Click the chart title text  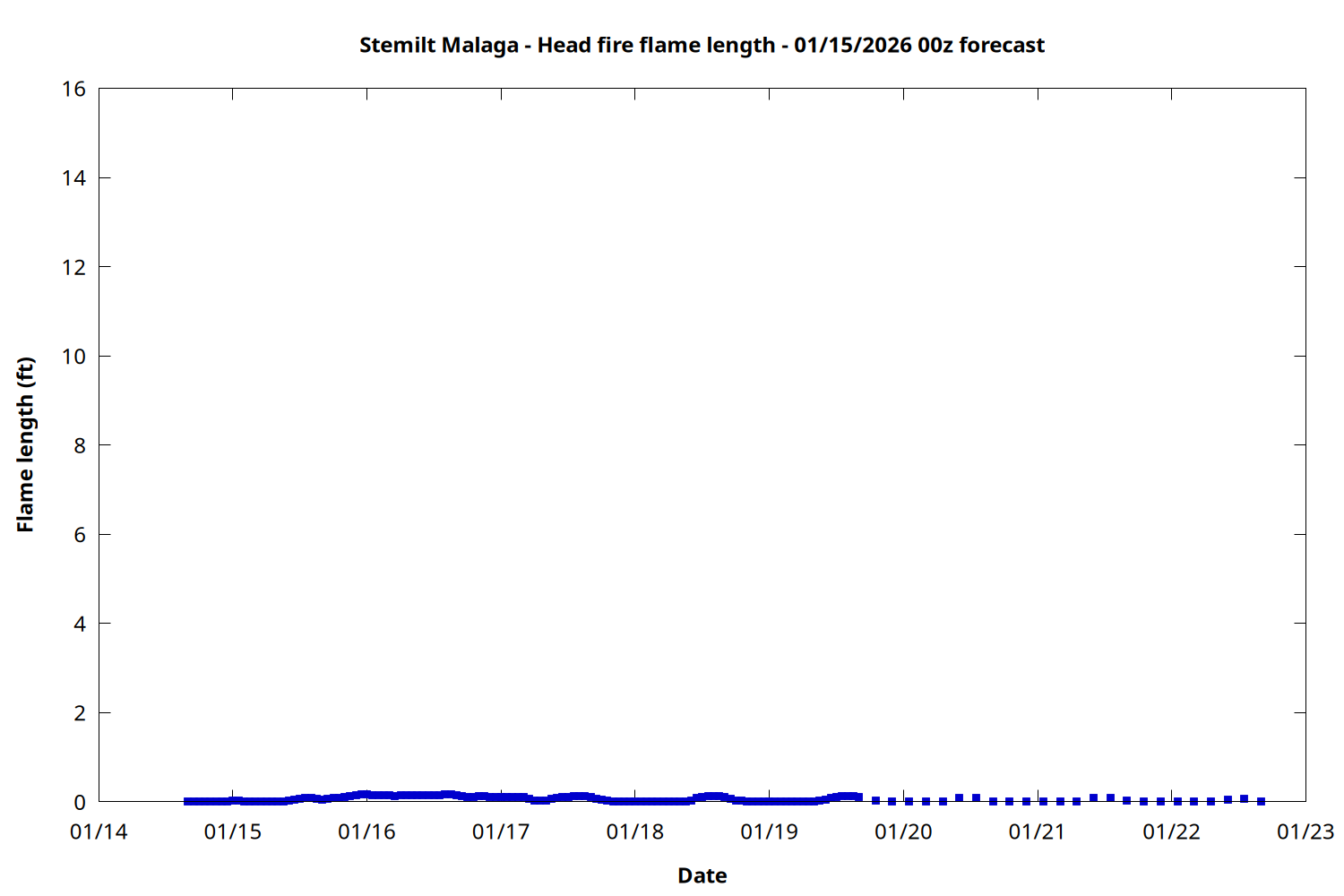tap(702, 45)
